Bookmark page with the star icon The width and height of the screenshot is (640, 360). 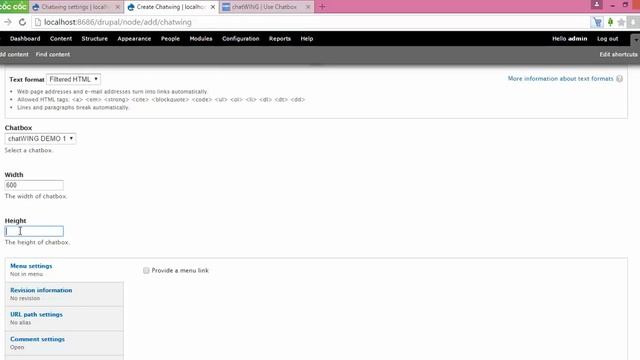621,22
